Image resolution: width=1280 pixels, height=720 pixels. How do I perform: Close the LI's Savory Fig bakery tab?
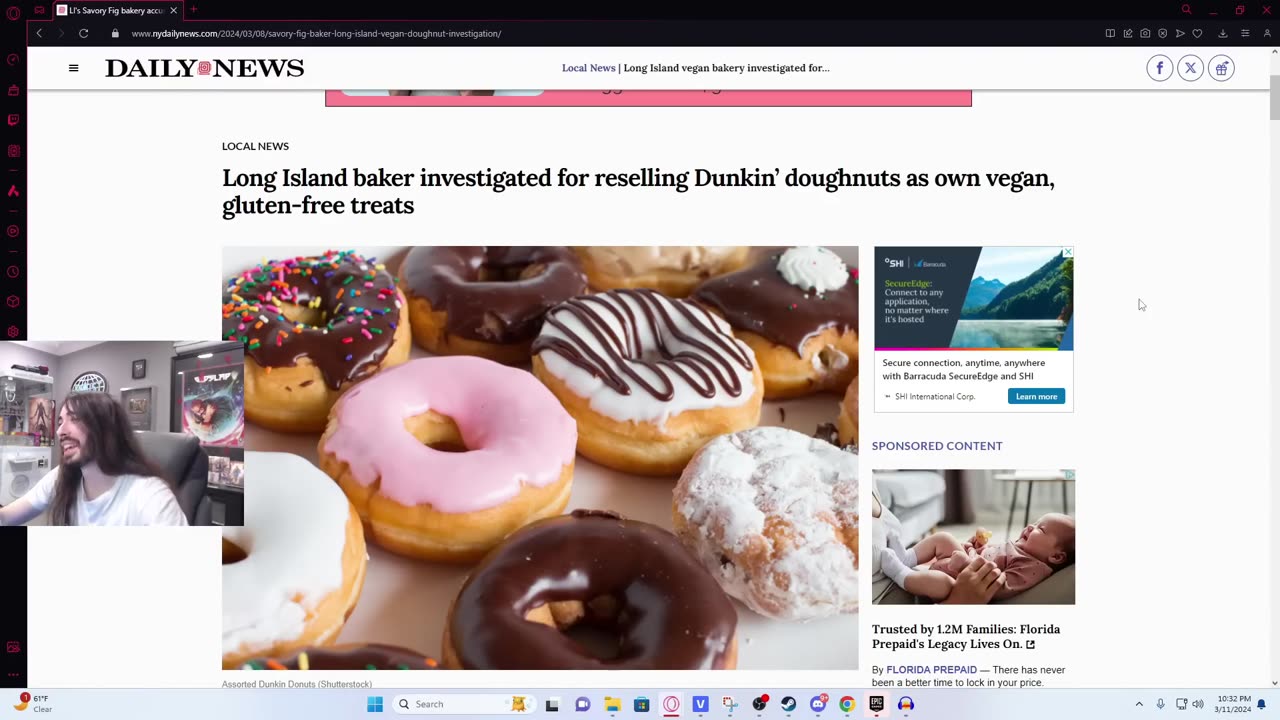(173, 10)
